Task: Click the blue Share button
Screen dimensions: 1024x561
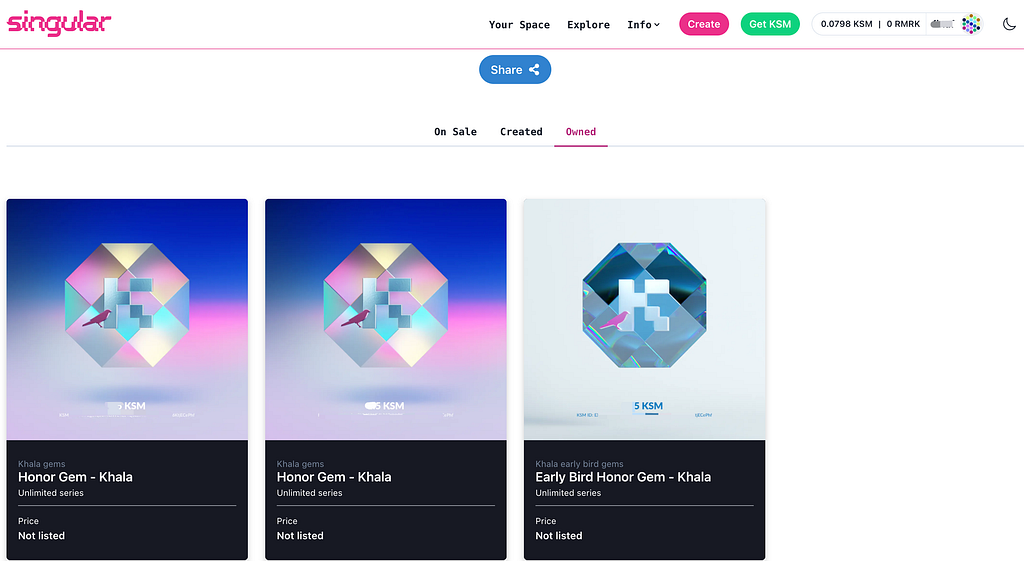Action: [x=515, y=69]
